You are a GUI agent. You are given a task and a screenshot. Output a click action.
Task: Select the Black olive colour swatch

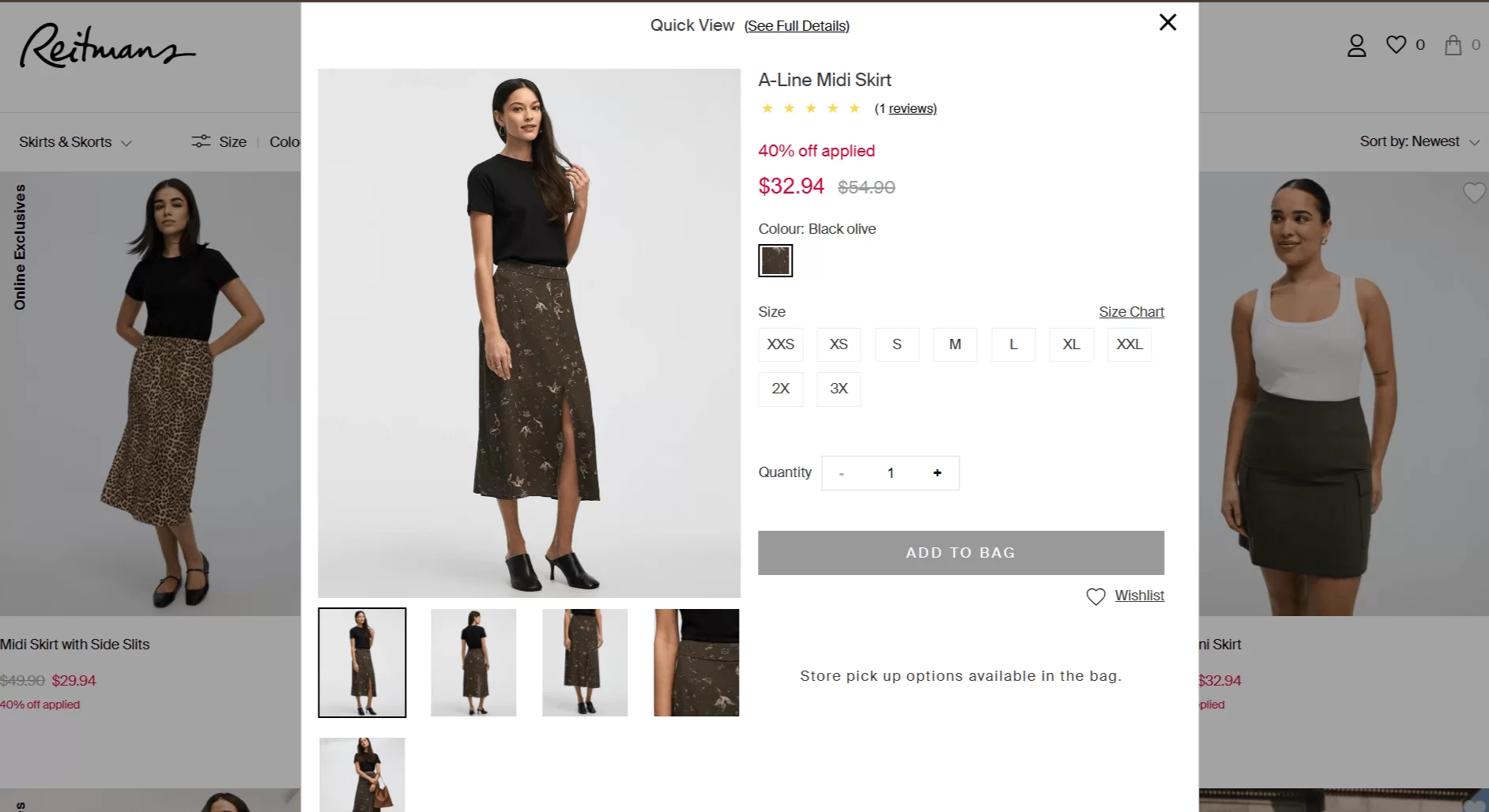(x=775, y=260)
